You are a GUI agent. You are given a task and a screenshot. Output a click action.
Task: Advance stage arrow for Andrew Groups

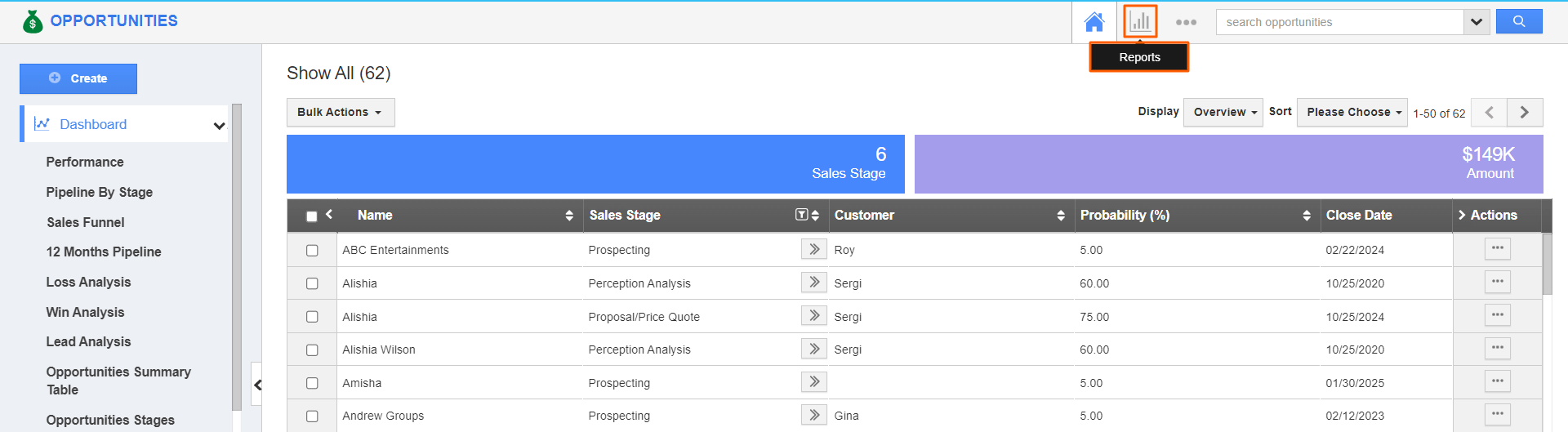(x=814, y=415)
